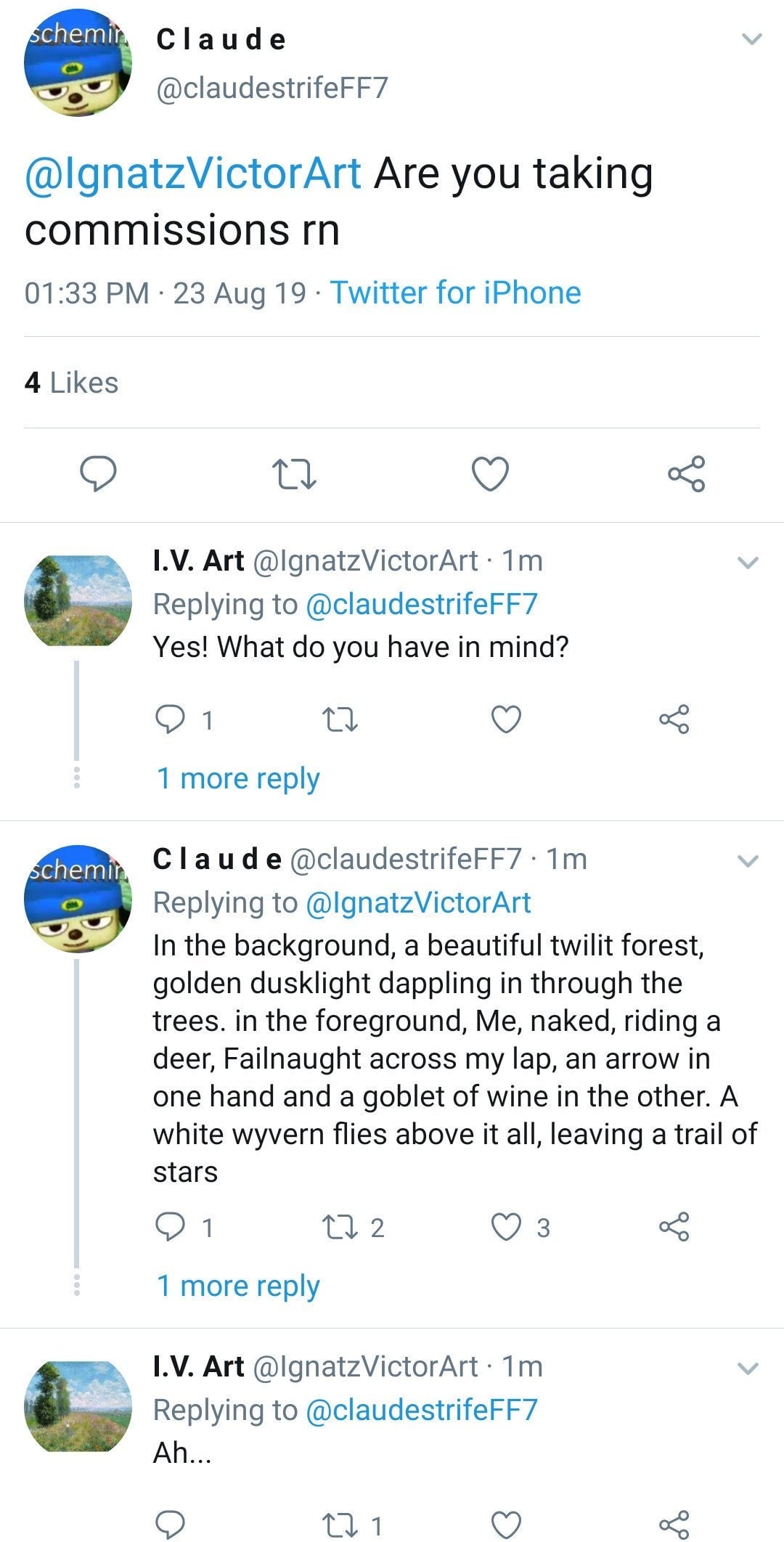The image size is (784, 1542).
Task: Like the main commissions tweet
Action: tap(490, 474)
